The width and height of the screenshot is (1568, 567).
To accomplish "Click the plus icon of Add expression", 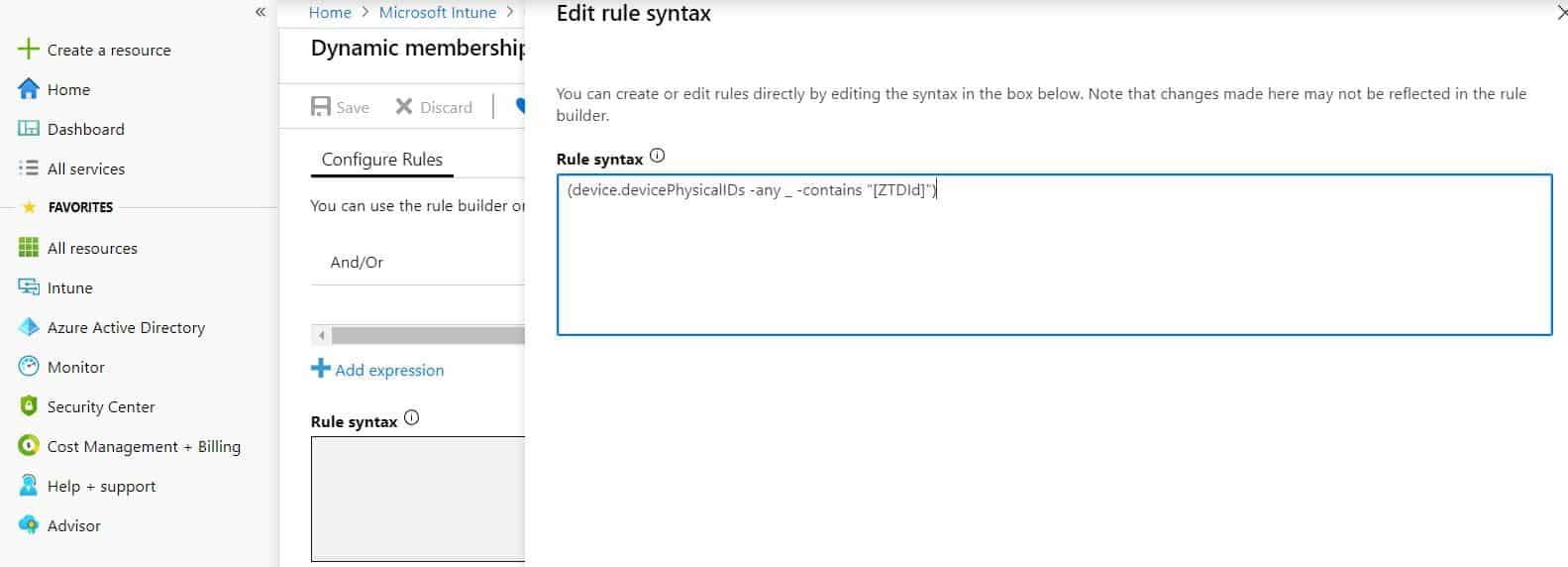I will point(320,369).
